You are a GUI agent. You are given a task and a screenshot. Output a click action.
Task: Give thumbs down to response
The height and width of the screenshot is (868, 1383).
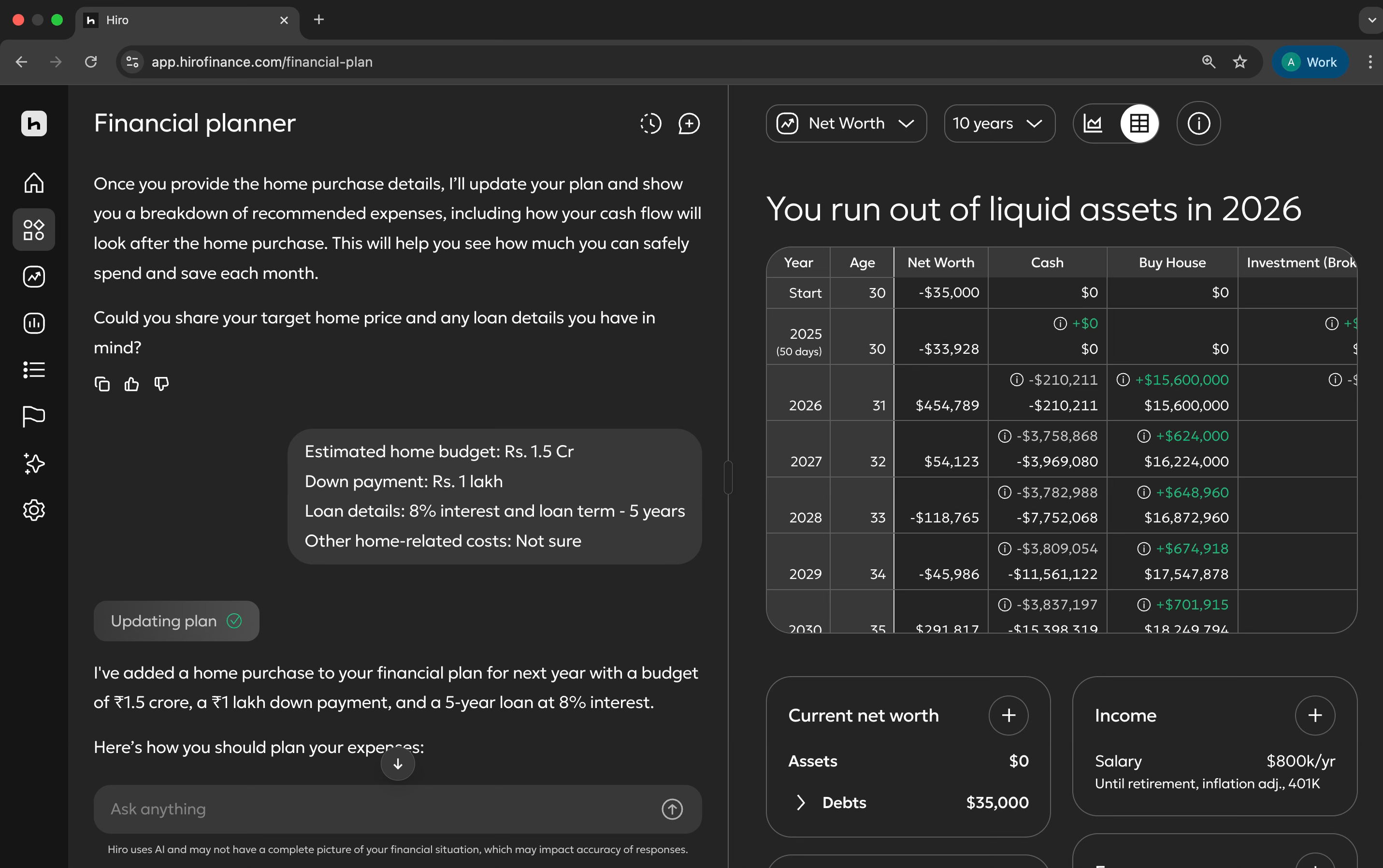[161, 383]
